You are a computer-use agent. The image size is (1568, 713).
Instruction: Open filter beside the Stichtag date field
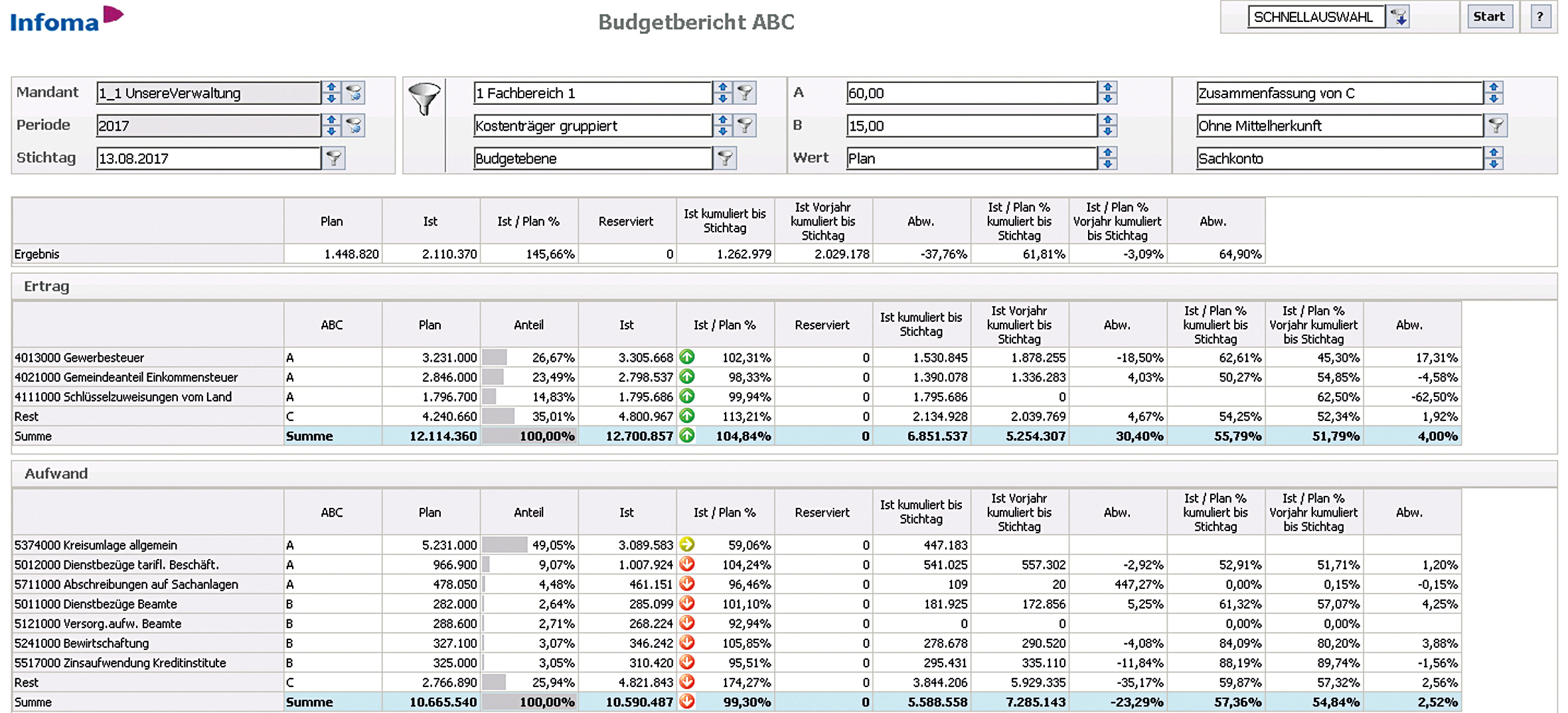[x=334, y=158]
